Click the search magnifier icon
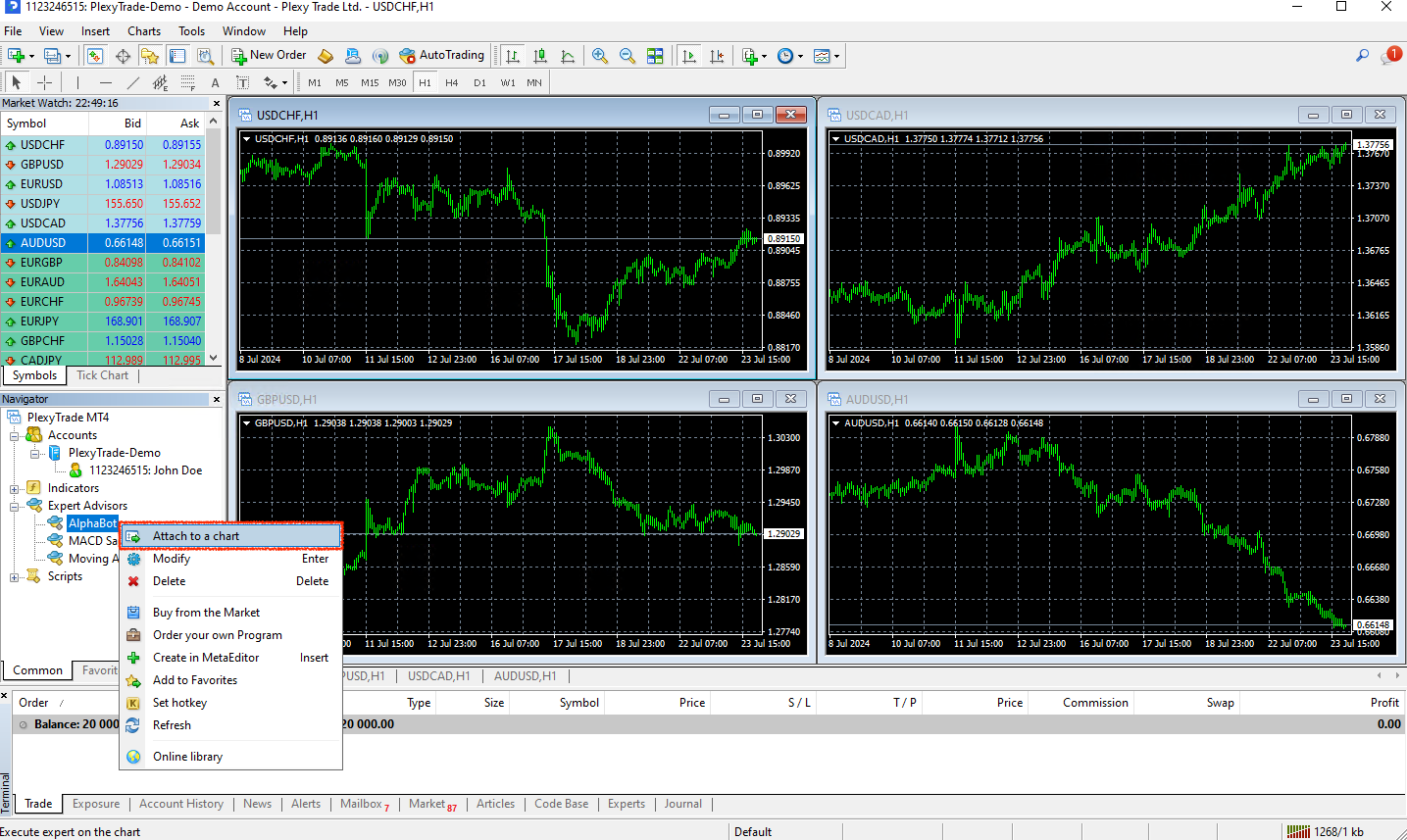 click(x=1362, y=56)
